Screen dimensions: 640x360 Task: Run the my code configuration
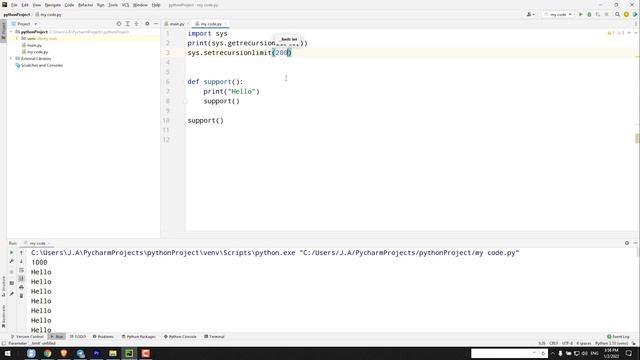pyautogui.click(x=580, y=14)
